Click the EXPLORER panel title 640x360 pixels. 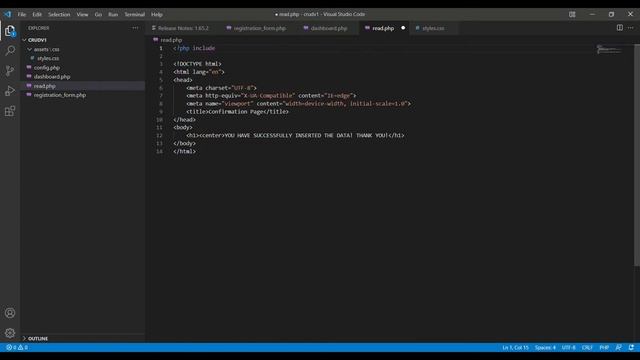[x=39, y=28]
